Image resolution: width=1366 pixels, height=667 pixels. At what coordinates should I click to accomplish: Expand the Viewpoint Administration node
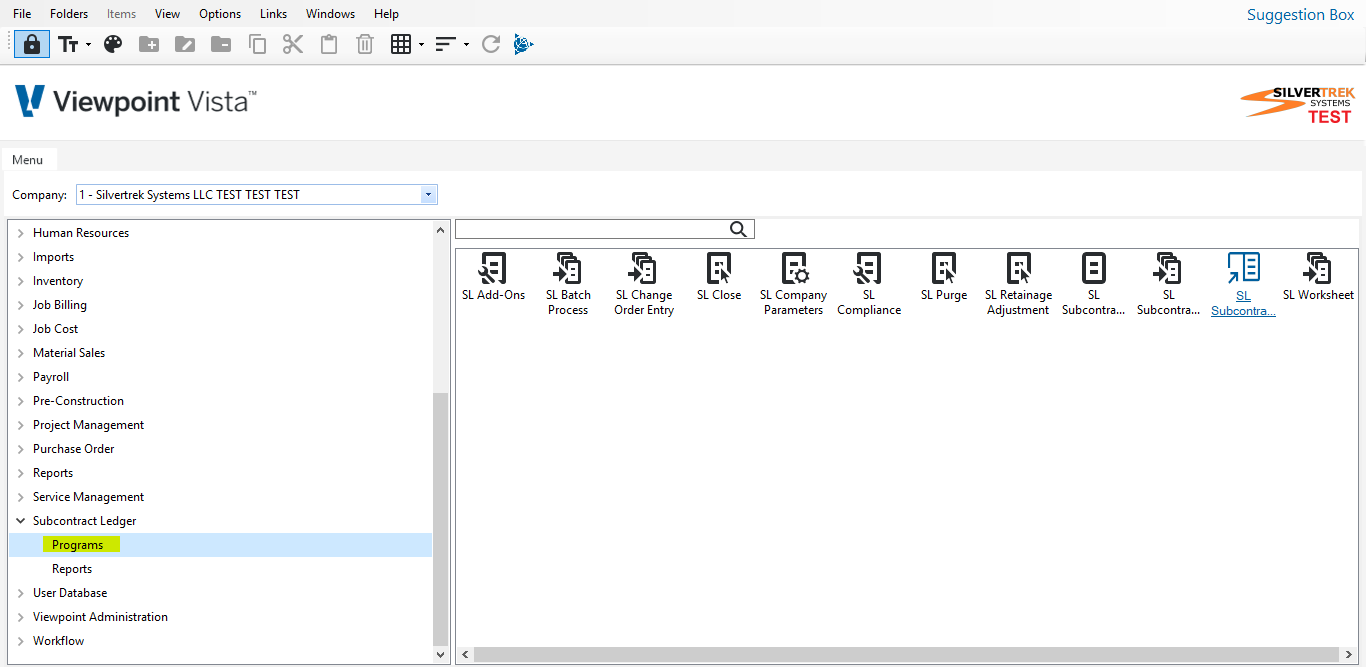tap(20, 617)
